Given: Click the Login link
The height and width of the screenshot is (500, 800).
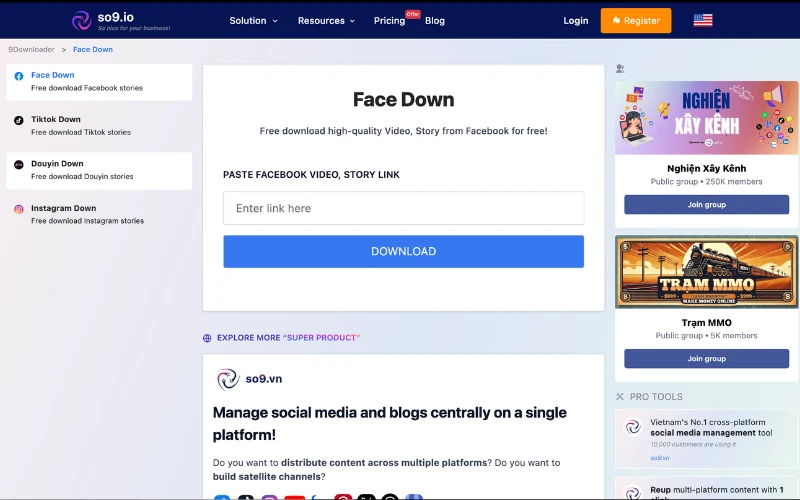Looking at the screenshot, I should (x=576, y=21).
